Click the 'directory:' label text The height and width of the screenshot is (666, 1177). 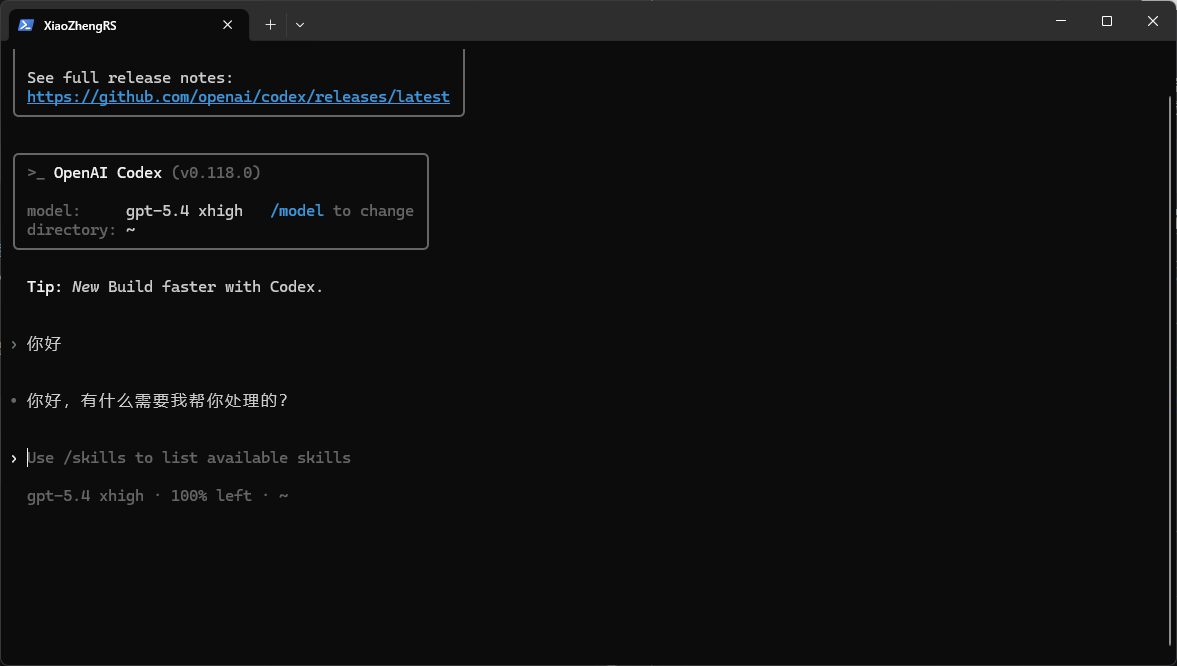click(x=72, y=231)
